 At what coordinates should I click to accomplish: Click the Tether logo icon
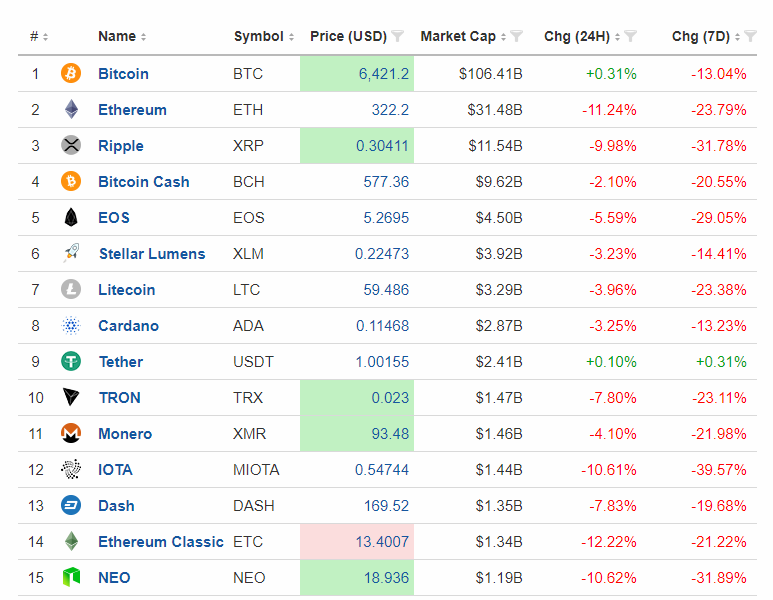click(71, 361)
